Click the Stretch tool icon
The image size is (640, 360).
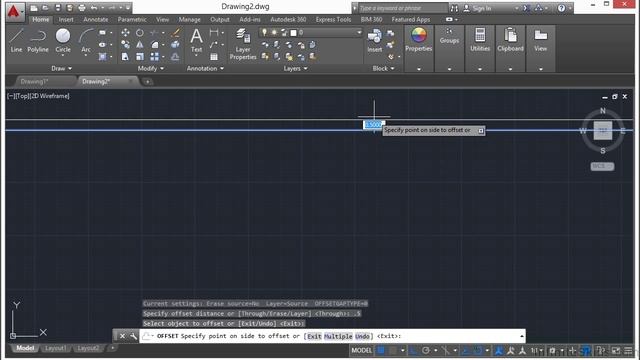pyautogui.click(x=125, y=56)
